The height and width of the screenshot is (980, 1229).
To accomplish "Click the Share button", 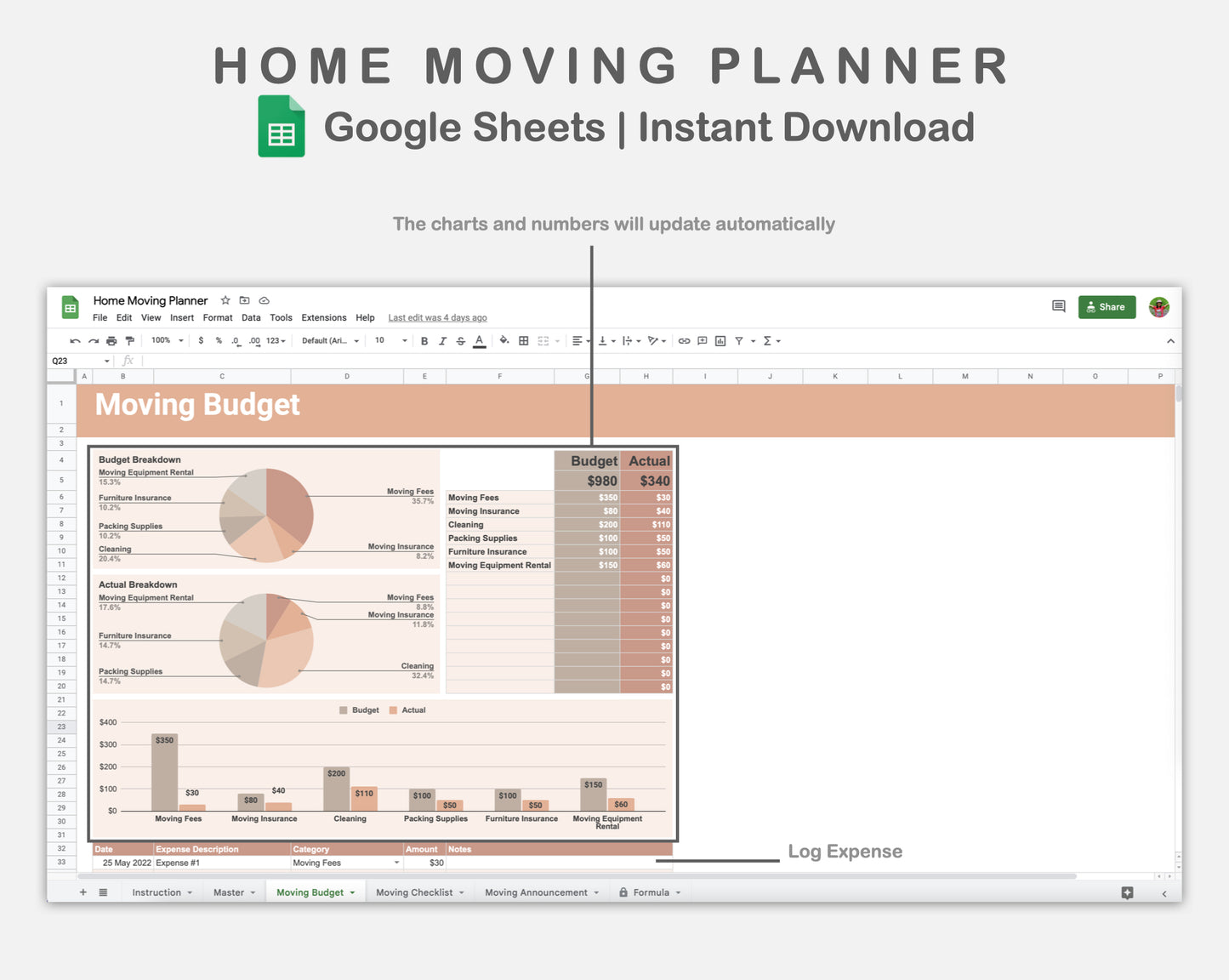I will click(1107, 307).
